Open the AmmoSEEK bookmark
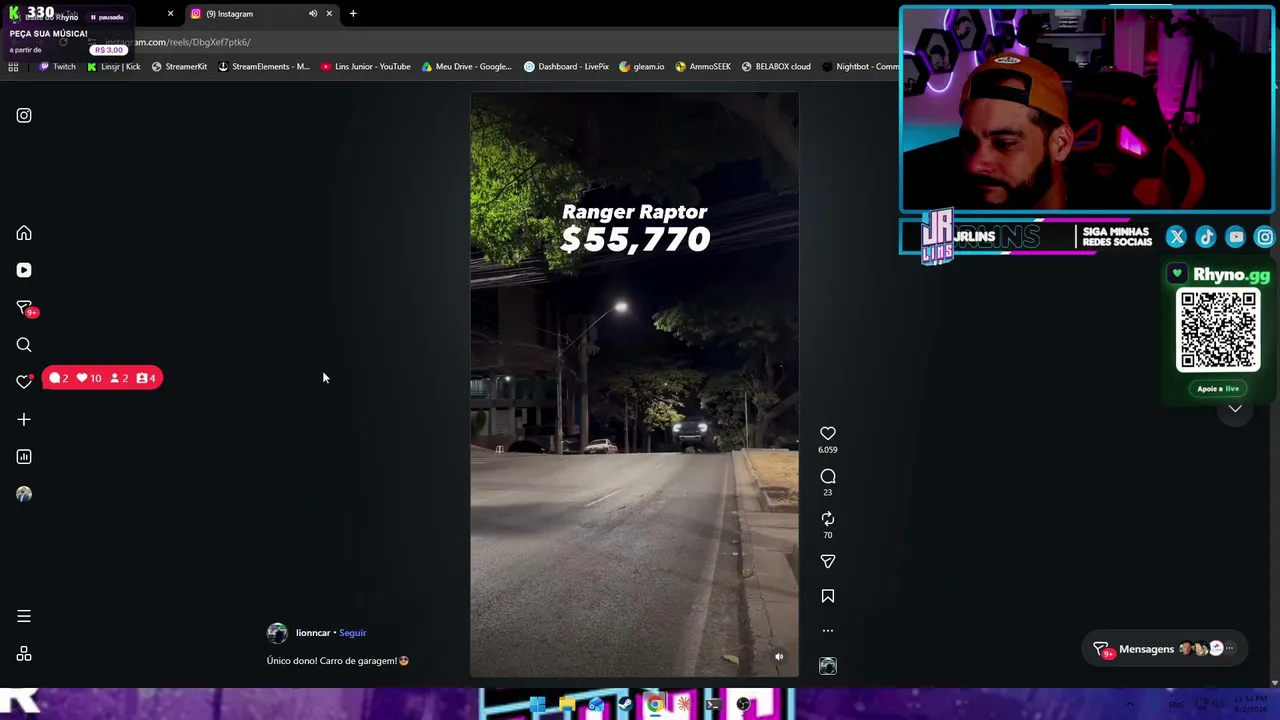This screenshot has height=720, width=1280. tap(703, 67)
